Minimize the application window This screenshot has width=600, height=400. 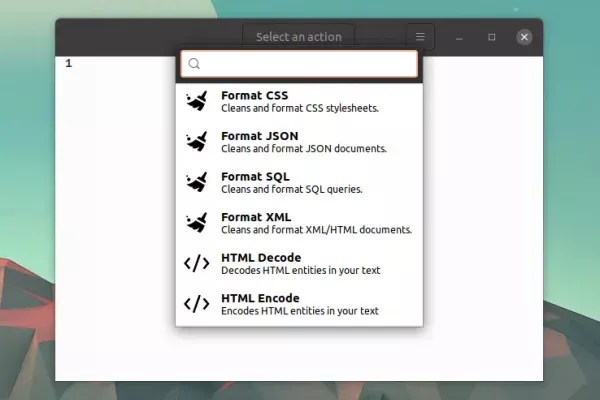coord(459,37)
